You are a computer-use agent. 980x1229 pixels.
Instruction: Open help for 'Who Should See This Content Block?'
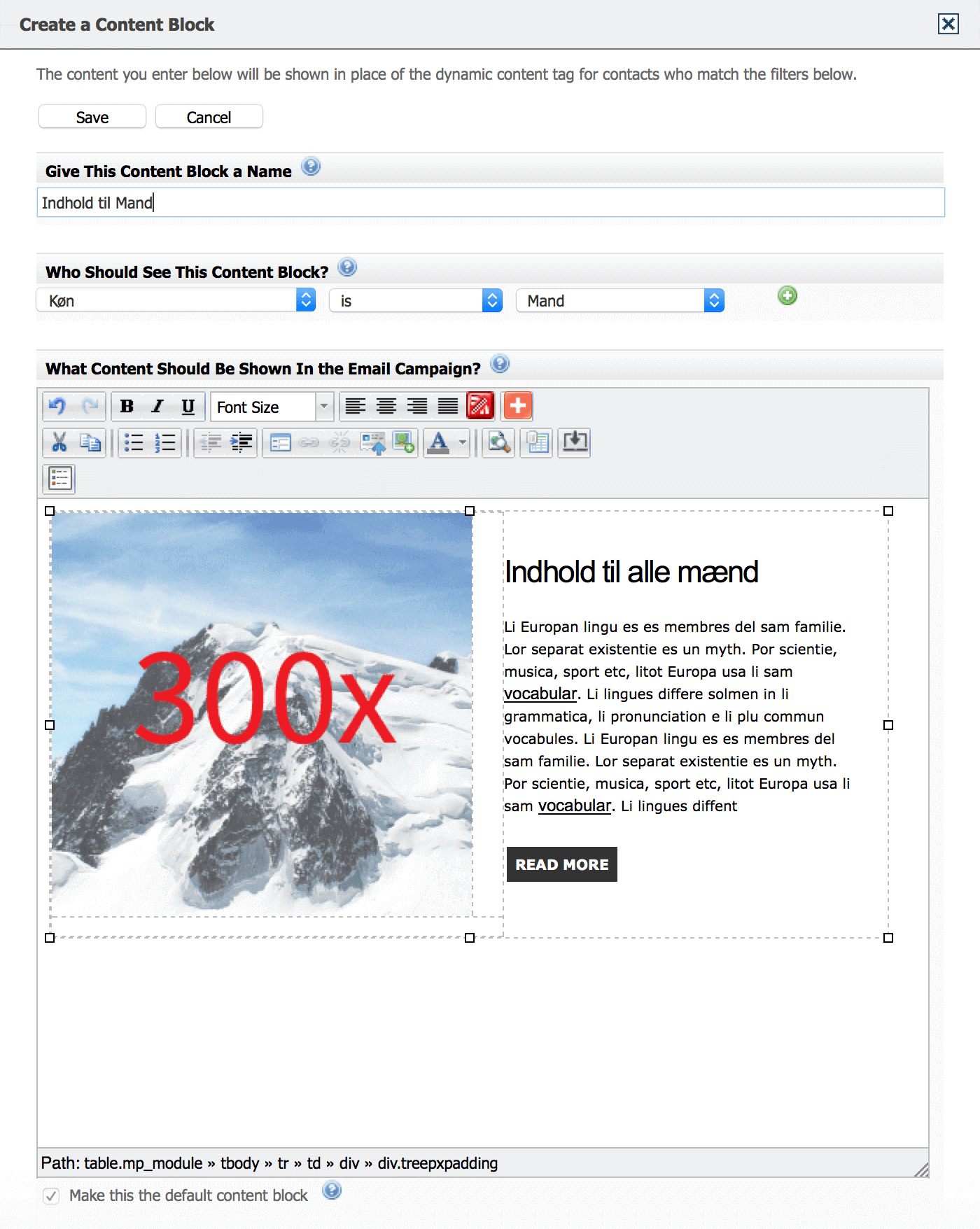(347, 267)
